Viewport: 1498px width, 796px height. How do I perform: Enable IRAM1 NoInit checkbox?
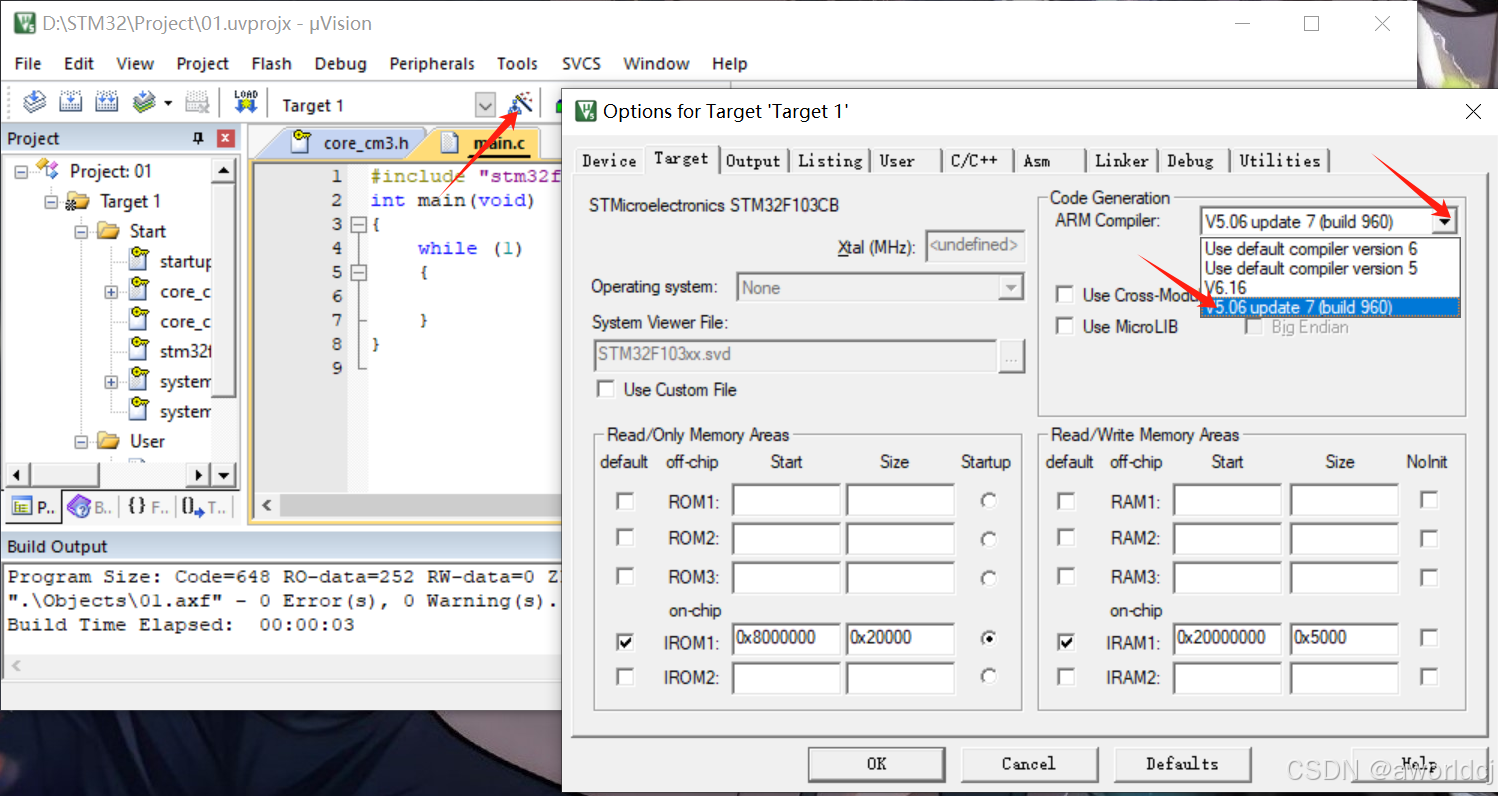point(1429,638)
